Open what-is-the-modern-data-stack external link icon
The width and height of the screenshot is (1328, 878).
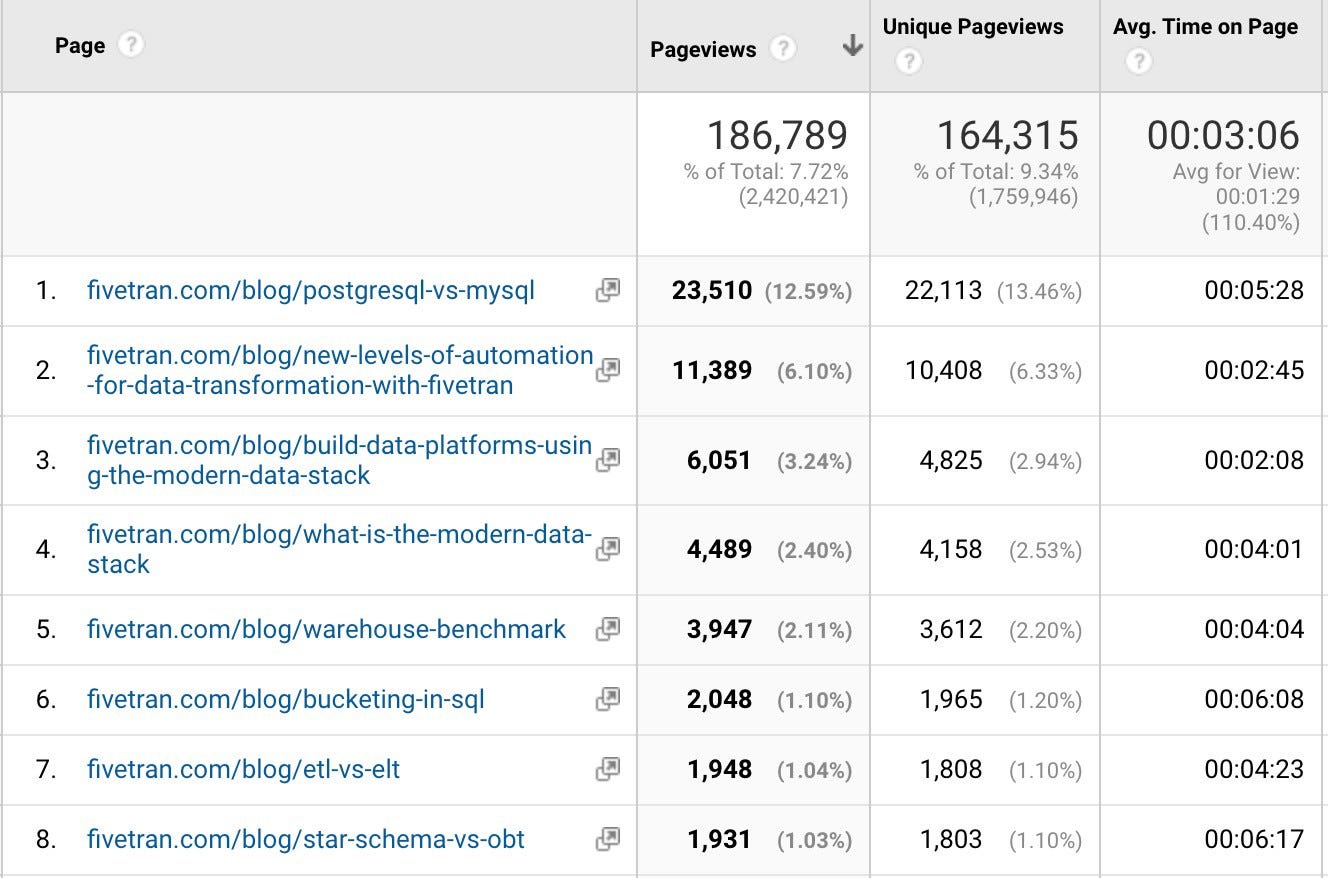(x=607, y=548)
